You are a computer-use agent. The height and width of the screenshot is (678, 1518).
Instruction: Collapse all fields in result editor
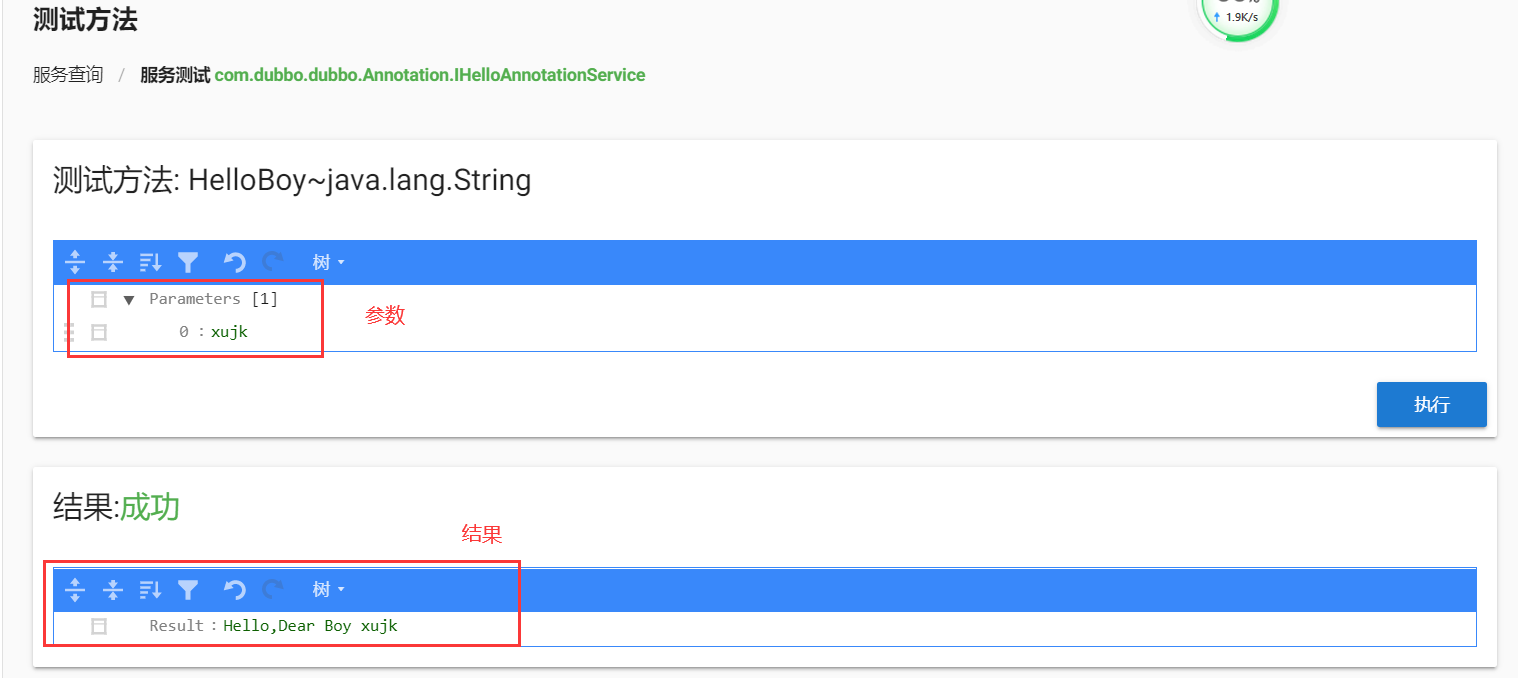coord(113,589)
